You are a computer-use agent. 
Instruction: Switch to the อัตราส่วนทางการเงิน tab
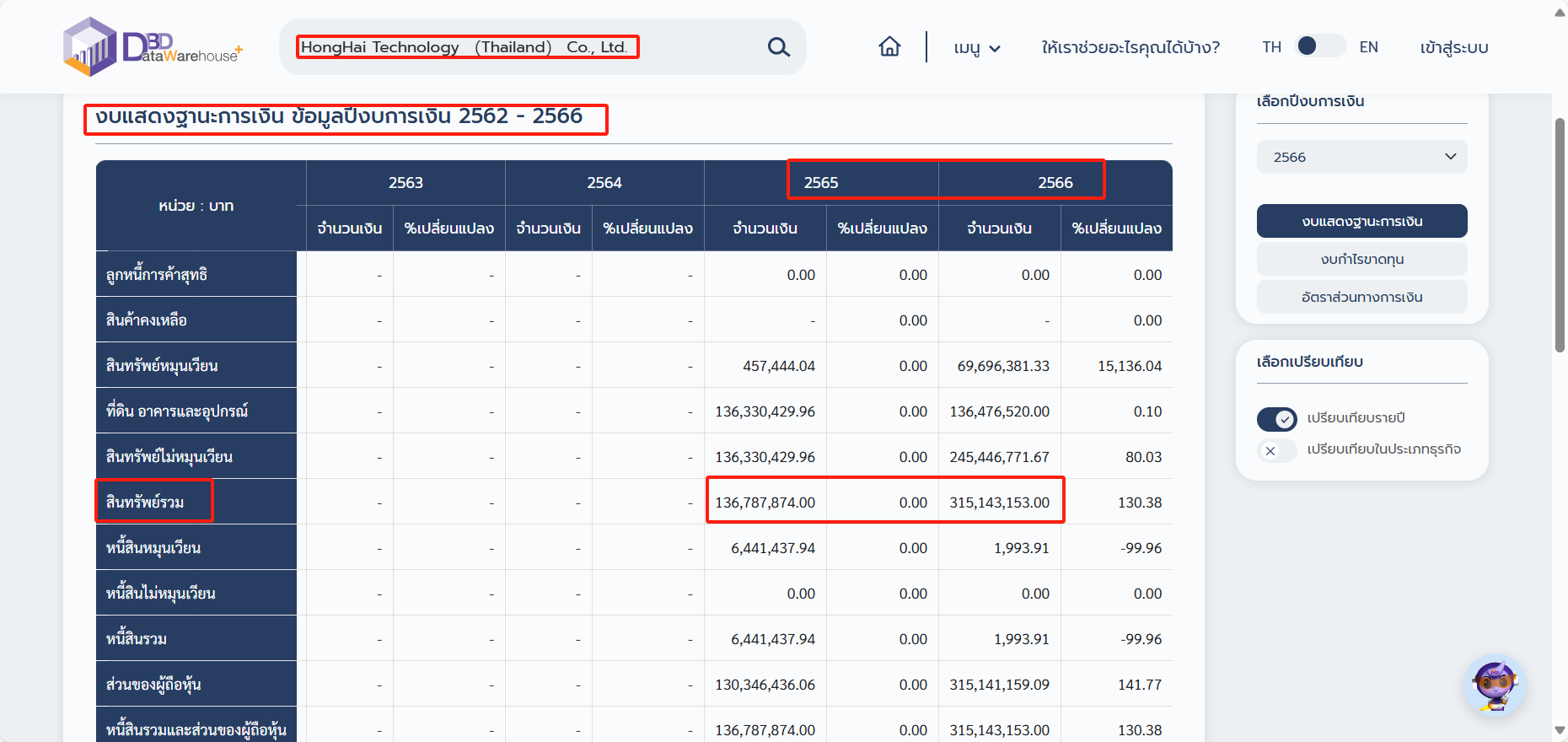coord(1361,297)
